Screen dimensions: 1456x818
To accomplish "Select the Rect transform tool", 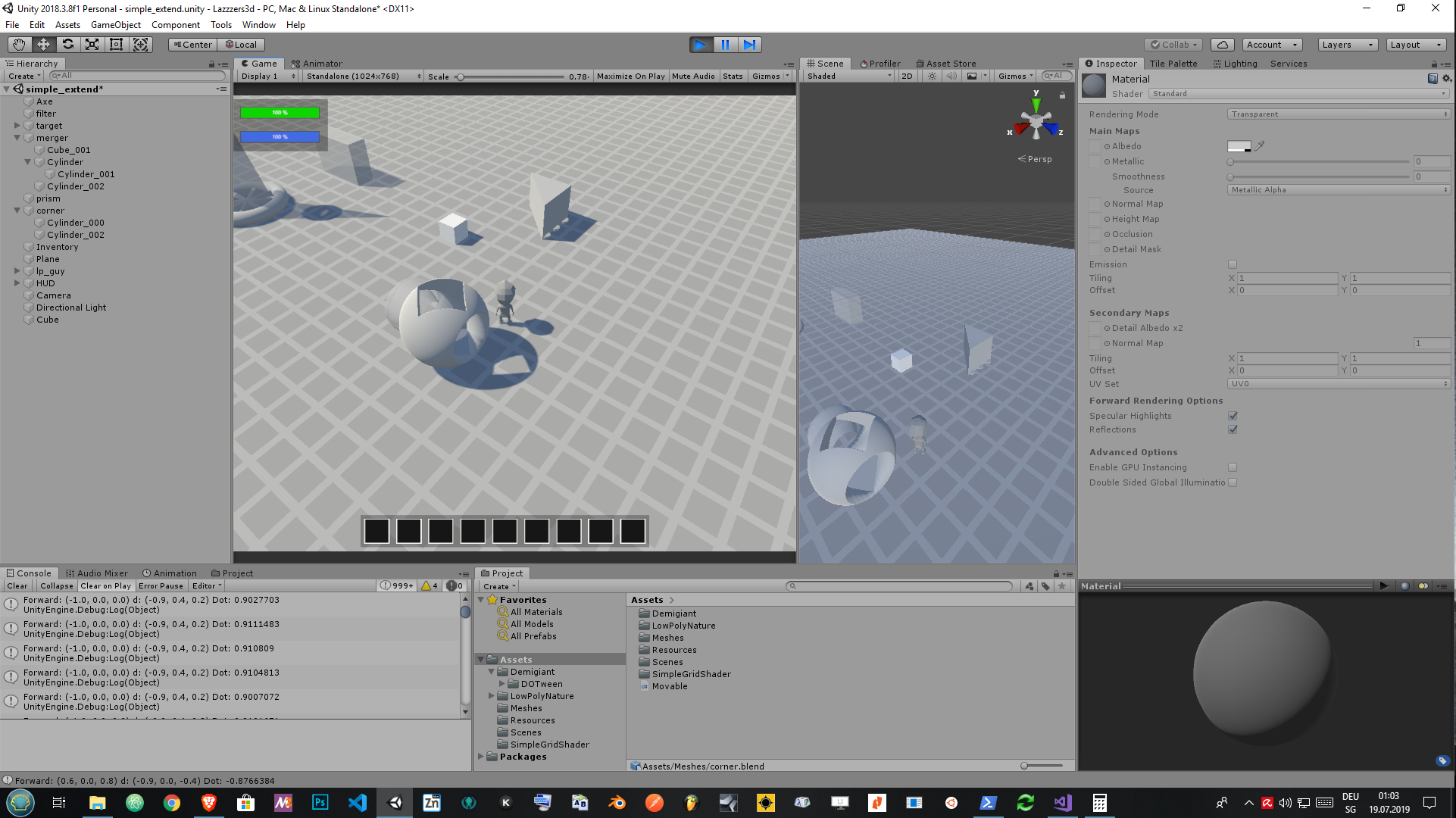I will [x=116, y=45].
